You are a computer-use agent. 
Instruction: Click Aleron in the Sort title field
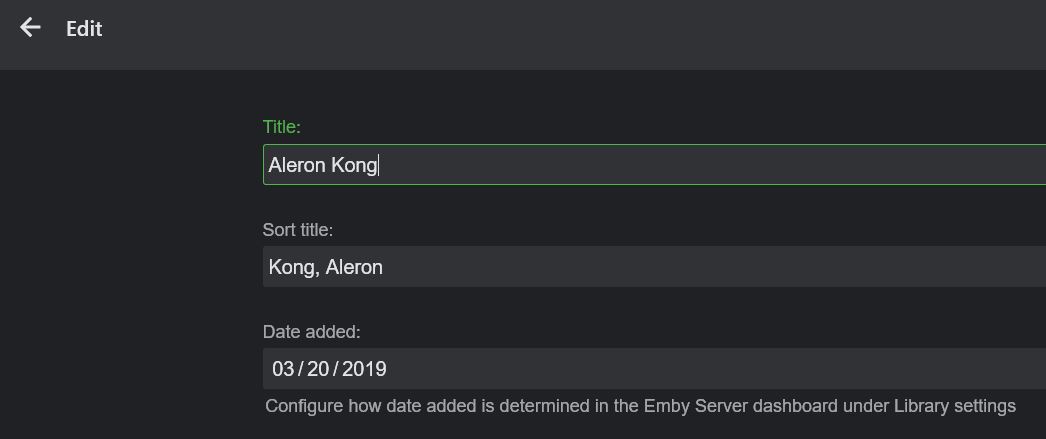pos(354,267)
